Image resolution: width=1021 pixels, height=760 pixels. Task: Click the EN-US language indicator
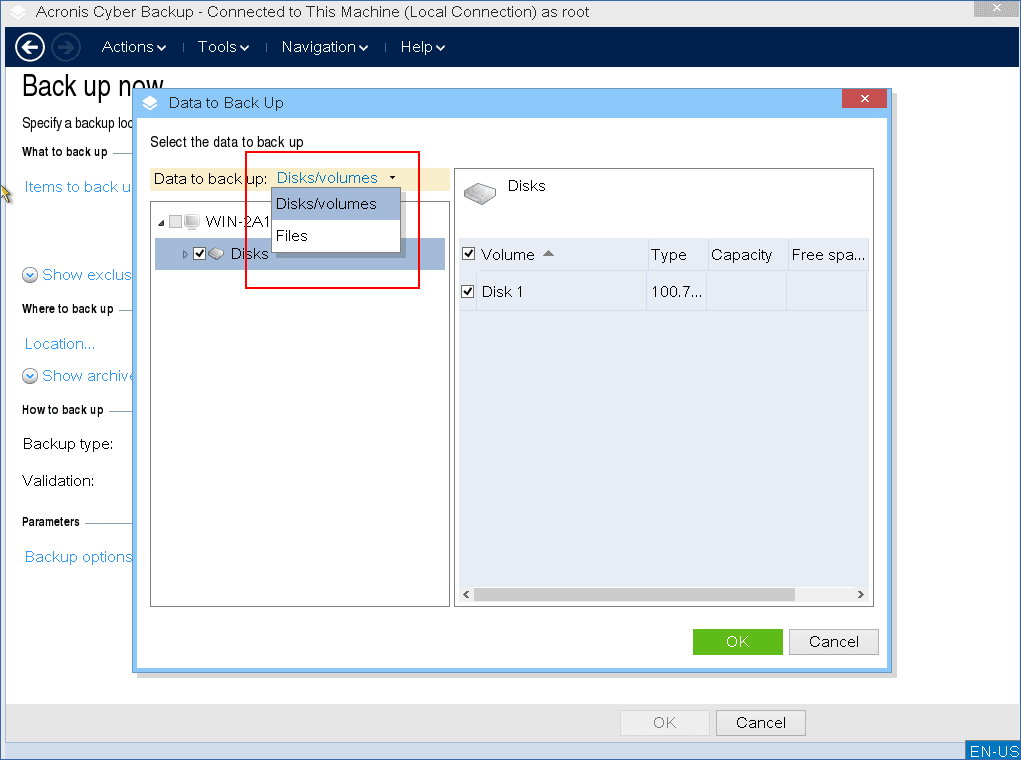pyautogui.click(x=993, y=751)
